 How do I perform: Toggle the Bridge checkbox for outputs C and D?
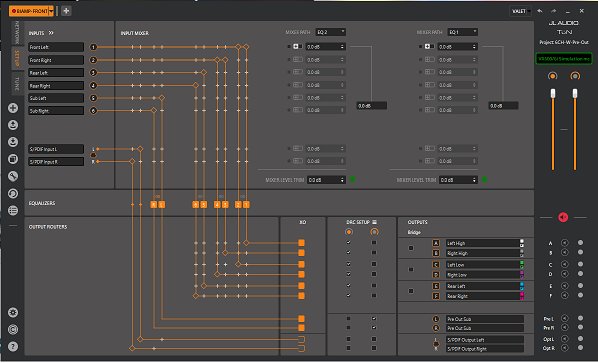point(411,269)
